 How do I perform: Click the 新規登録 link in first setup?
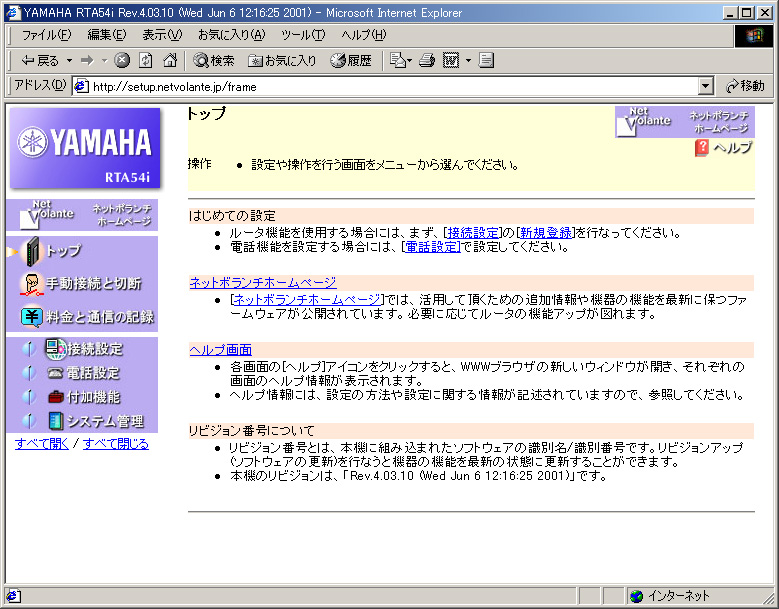pyautogui.click(x=546, y=232)
